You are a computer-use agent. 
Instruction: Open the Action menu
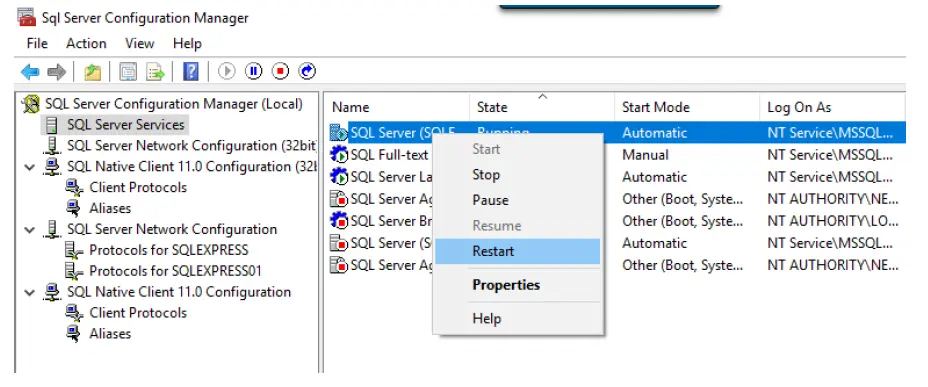click(86, 44)
